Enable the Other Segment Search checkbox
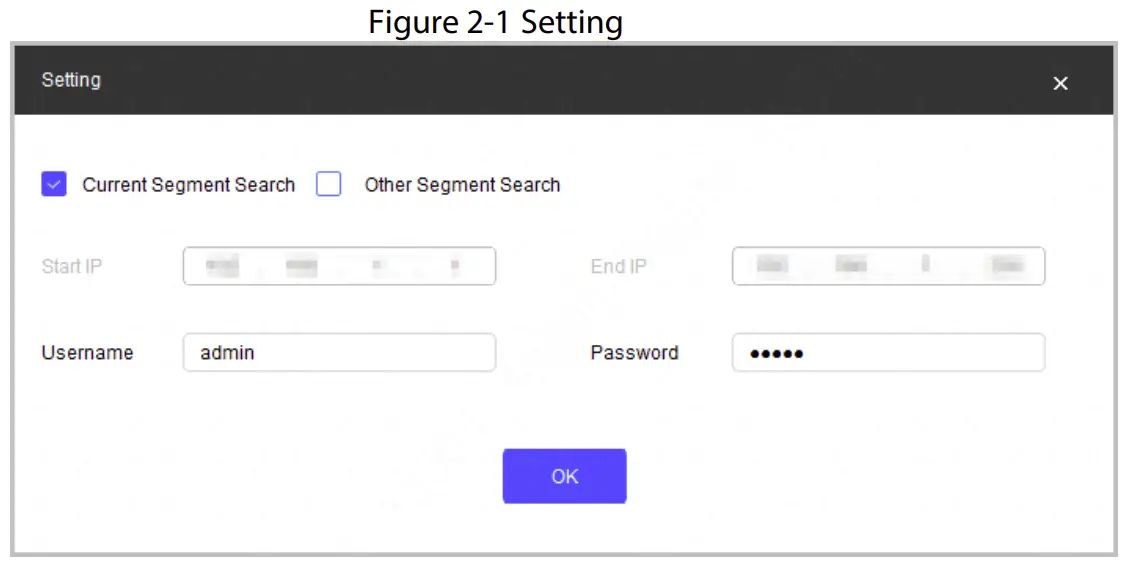Viewport: 1129px width, 561px height. pyautogui.click(x=329, y=185)
